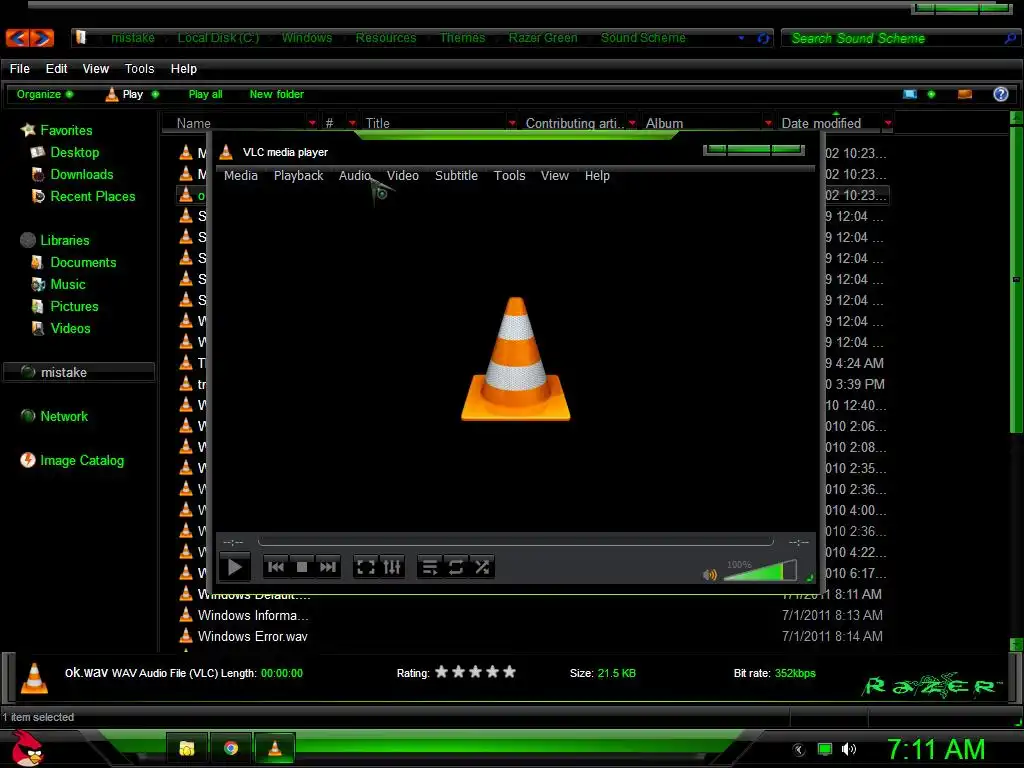Toggle loop mode in VLC
Viewport: 1024px width, 768px height.
(x=456, y=567)
